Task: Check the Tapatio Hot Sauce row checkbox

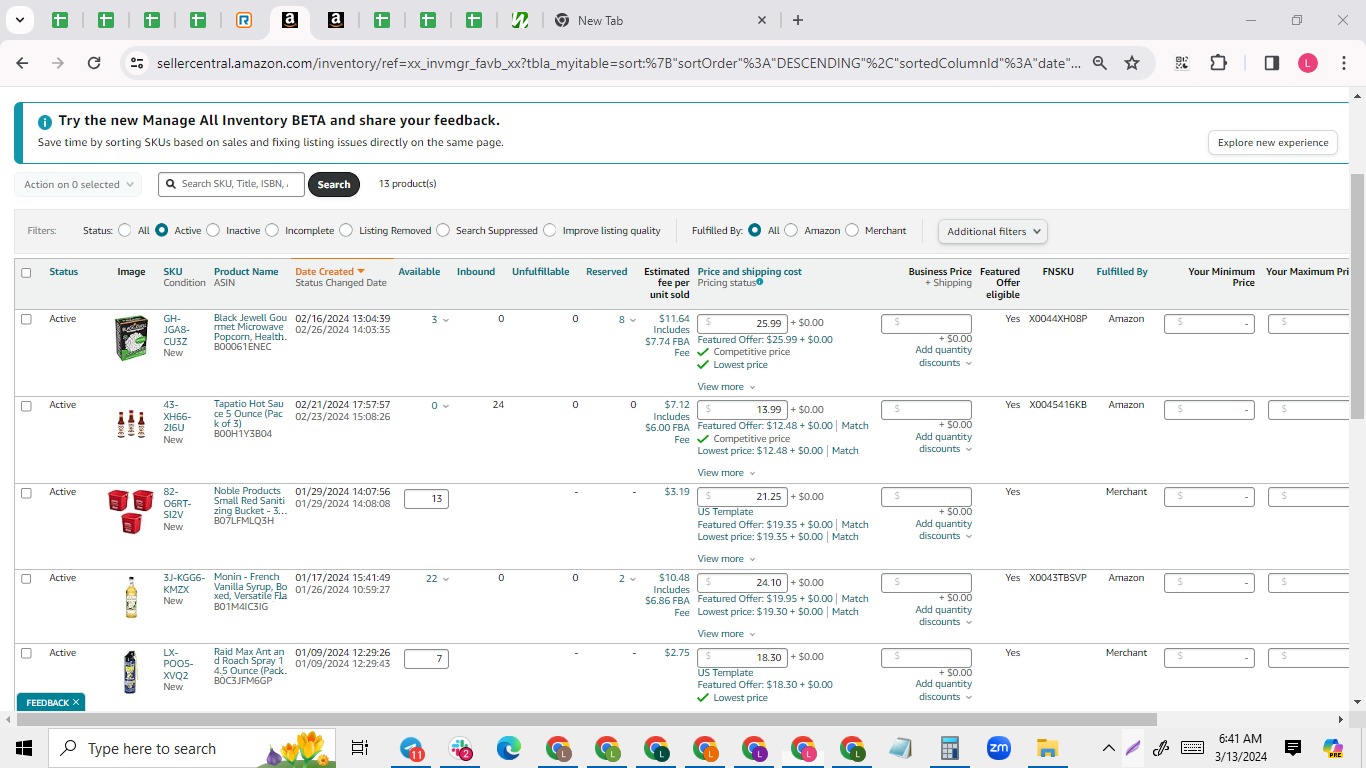Action: pyautogui.click(x=26, y=406)
